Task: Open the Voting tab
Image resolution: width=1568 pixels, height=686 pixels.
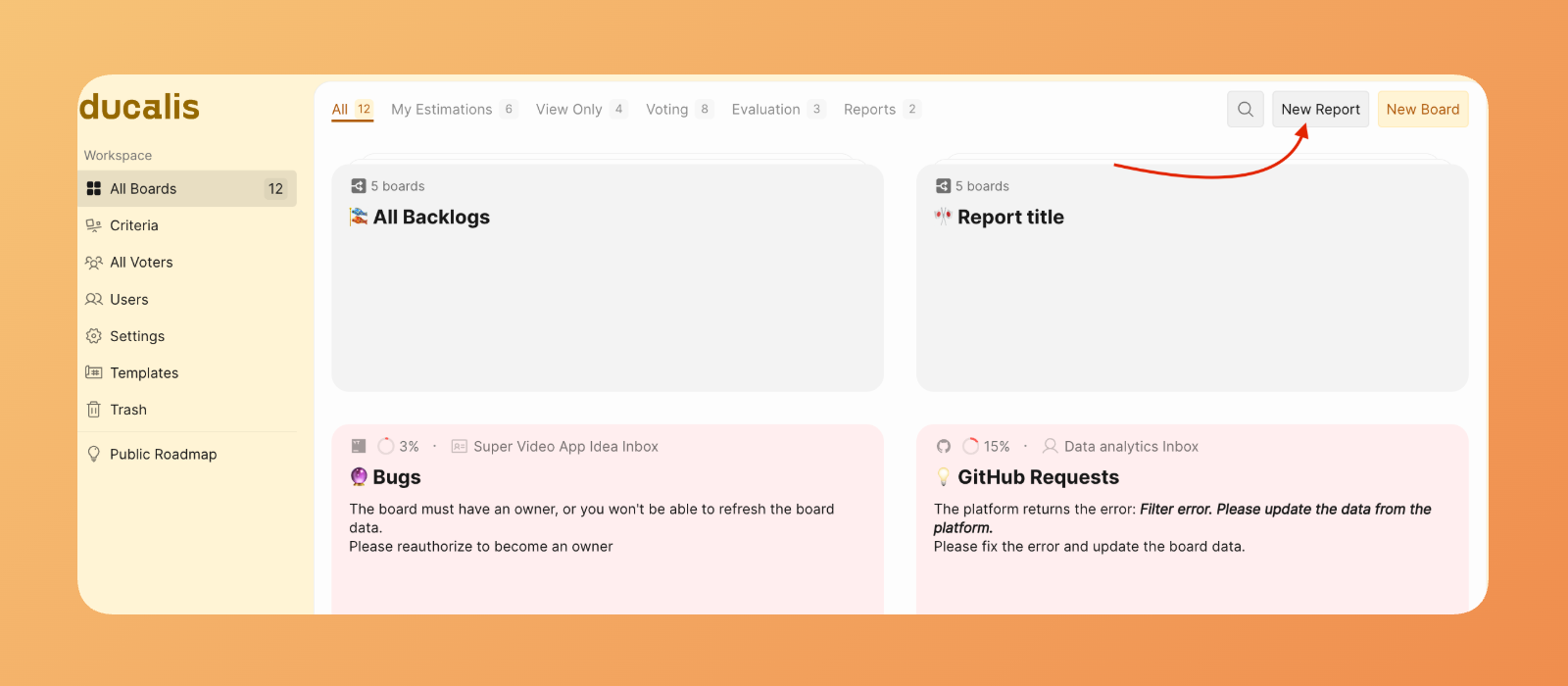Action: click(667, 110)
